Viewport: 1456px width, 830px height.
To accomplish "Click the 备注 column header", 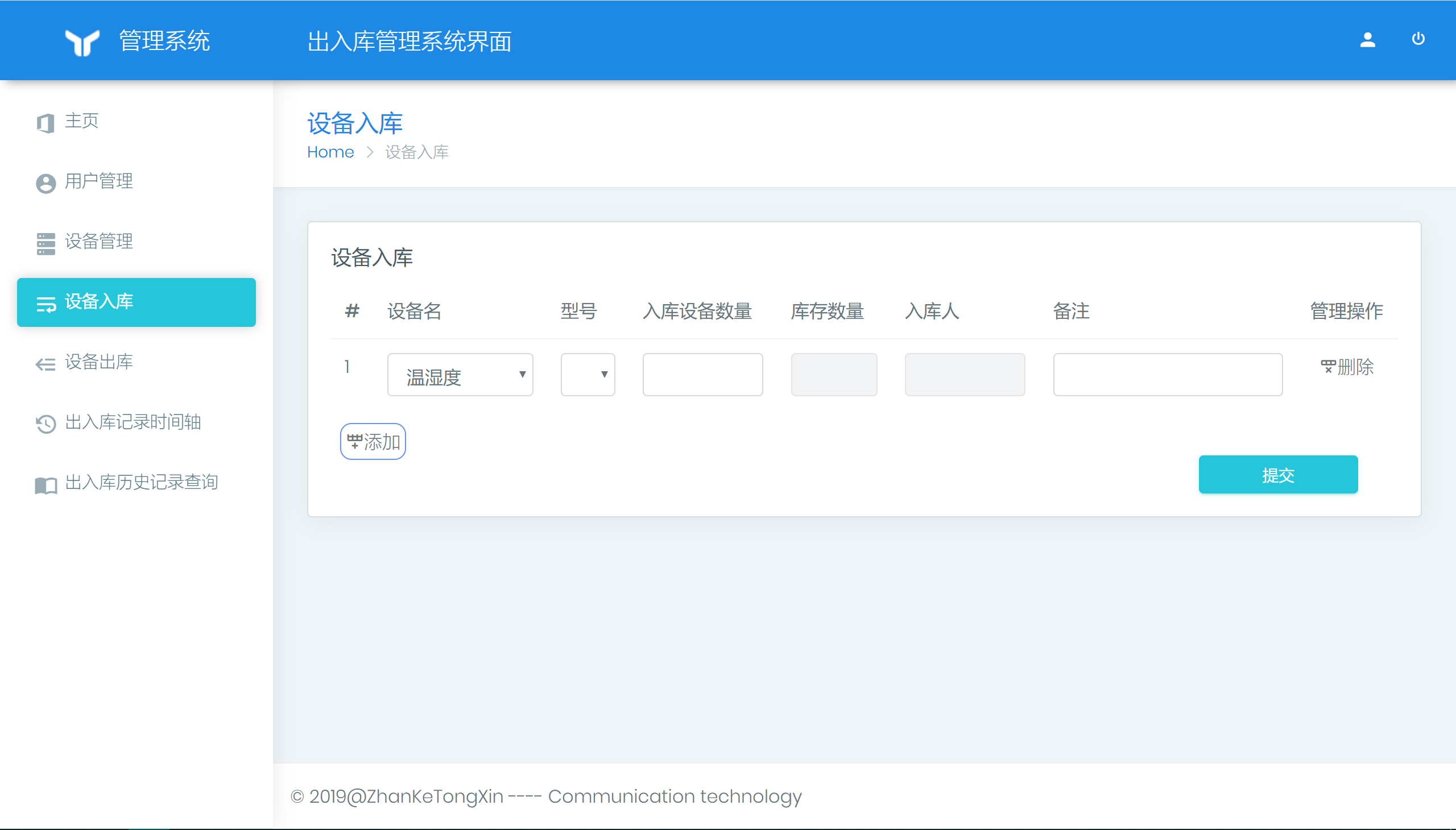I will (x=1072, y=312).
